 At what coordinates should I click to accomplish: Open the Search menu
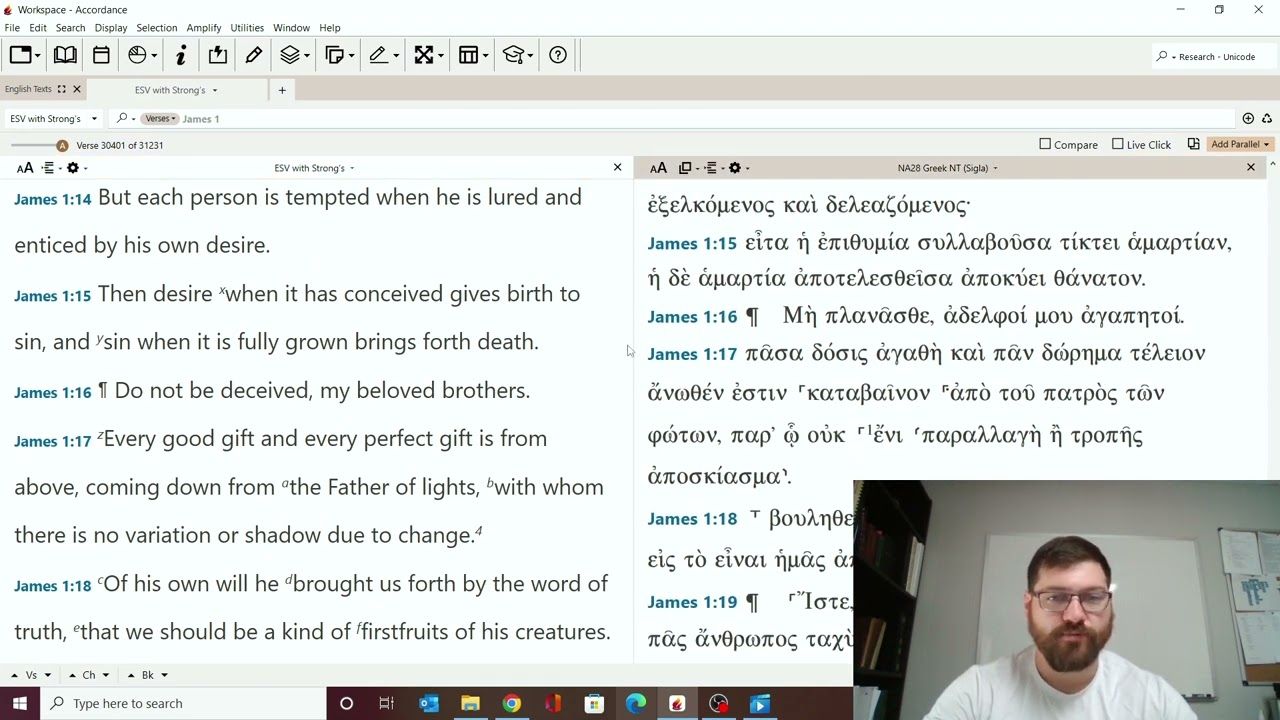(x=70, y=27)
